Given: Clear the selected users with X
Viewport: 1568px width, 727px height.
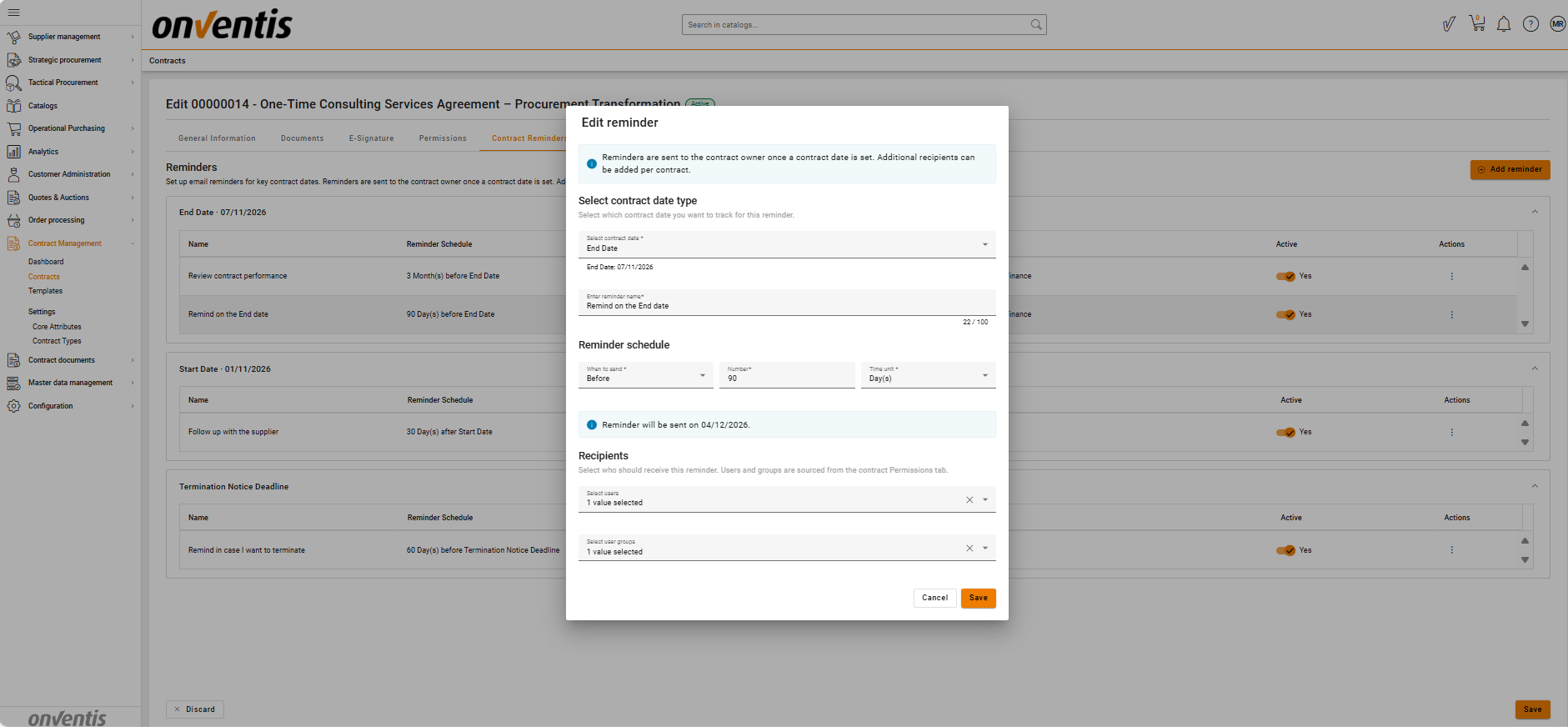Looking at the screenshot, I should pos(969,500).
